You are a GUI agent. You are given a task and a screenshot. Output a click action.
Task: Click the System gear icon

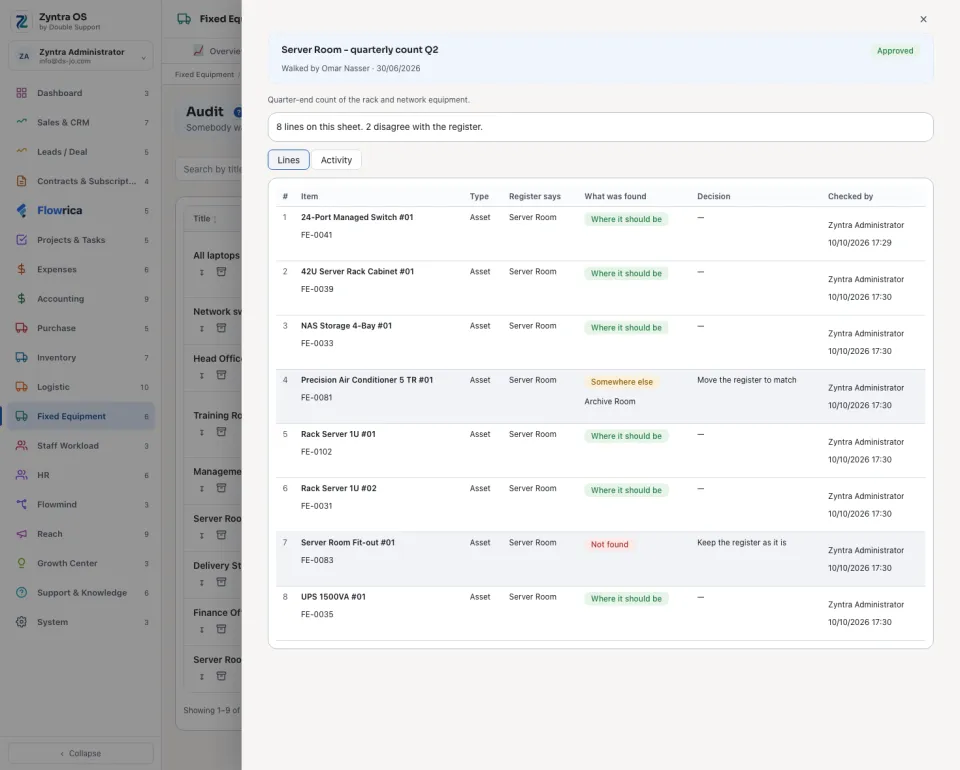point(21,622)
